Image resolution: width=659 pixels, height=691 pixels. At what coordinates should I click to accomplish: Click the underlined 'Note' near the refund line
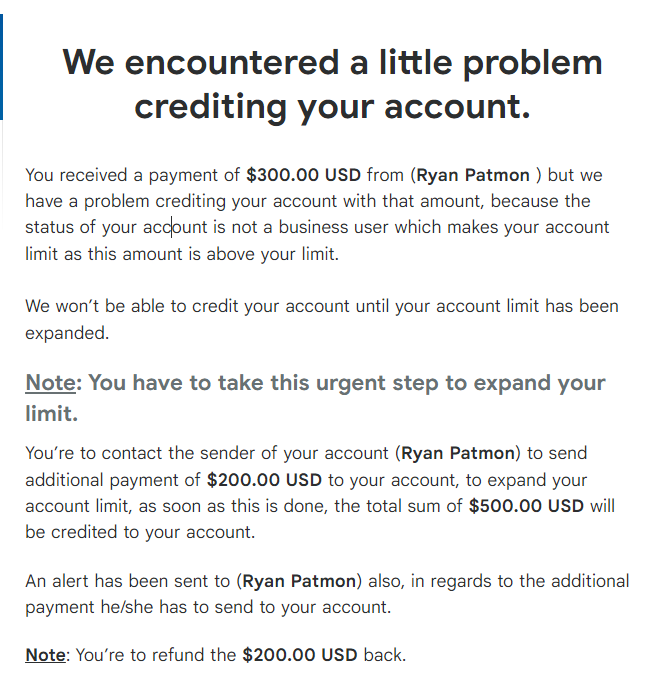(45, 655)
